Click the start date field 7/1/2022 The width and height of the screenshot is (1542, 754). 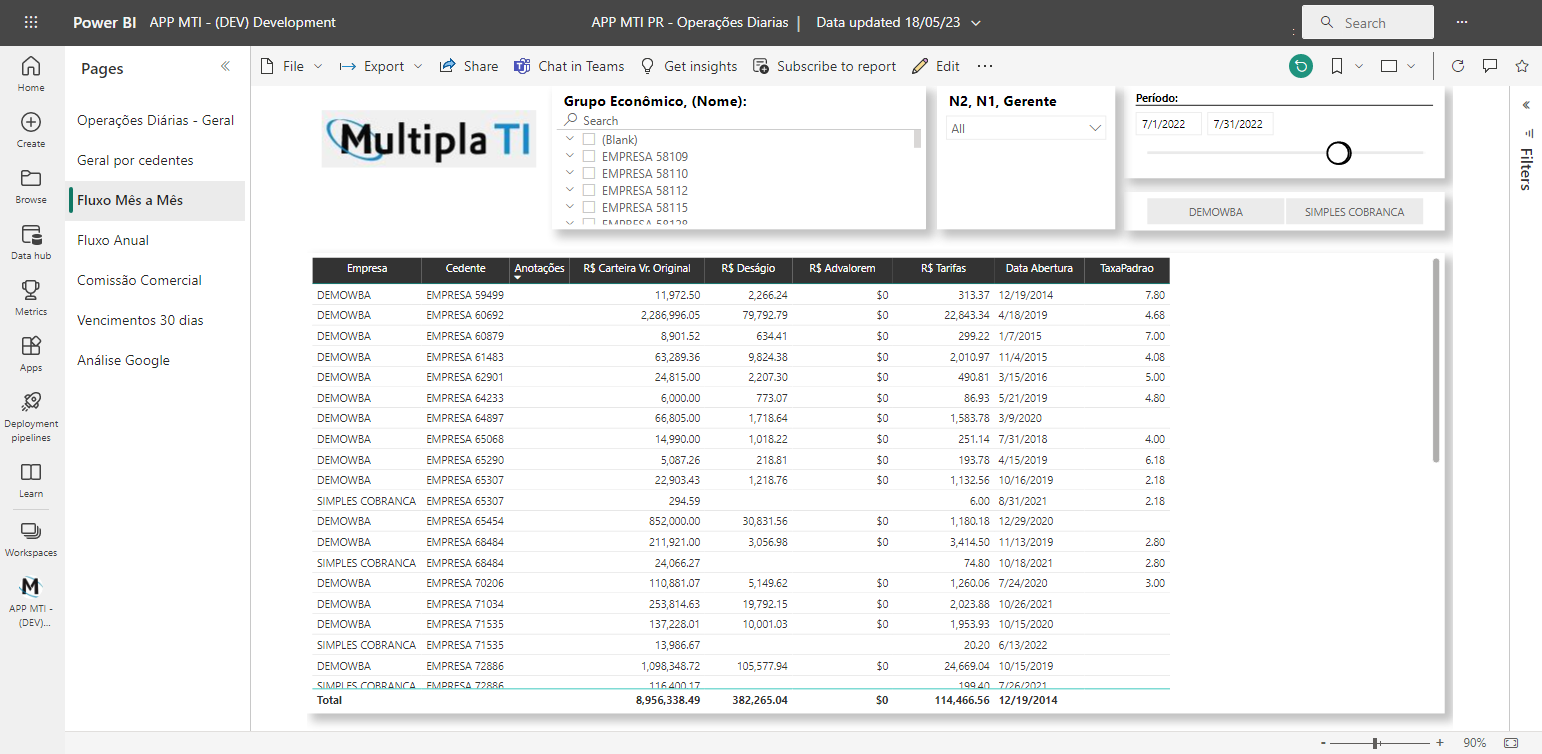click(x=1168, y=124)
